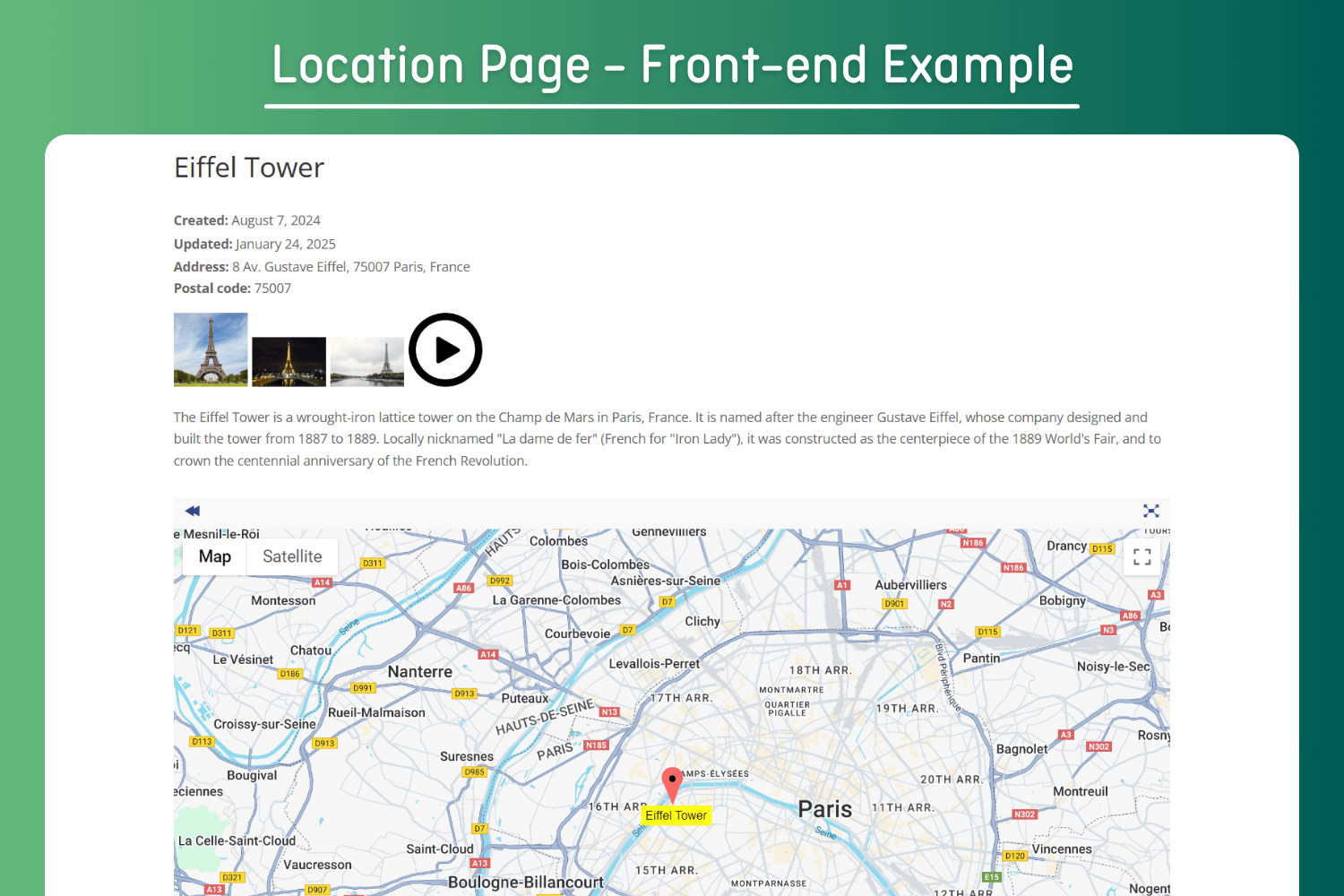Click the Eiffel Tower page title

click(249, 168)
